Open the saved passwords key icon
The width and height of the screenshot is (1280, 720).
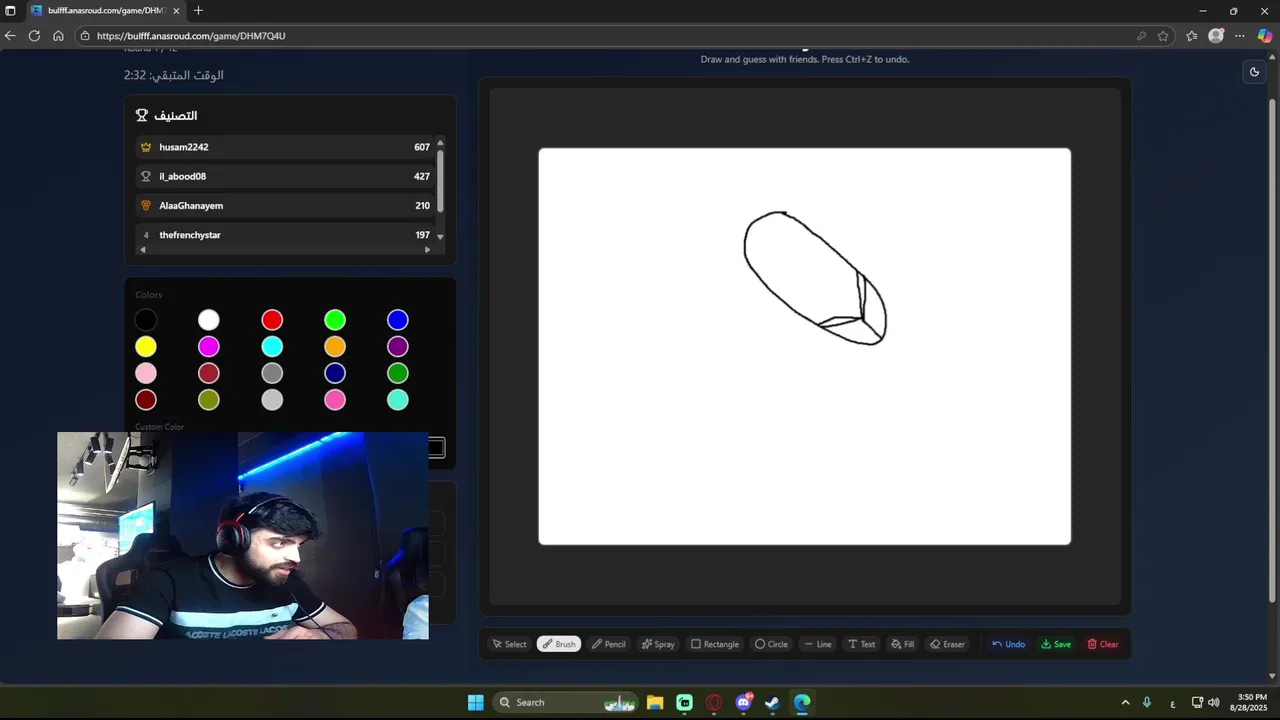pos(1141,36)
